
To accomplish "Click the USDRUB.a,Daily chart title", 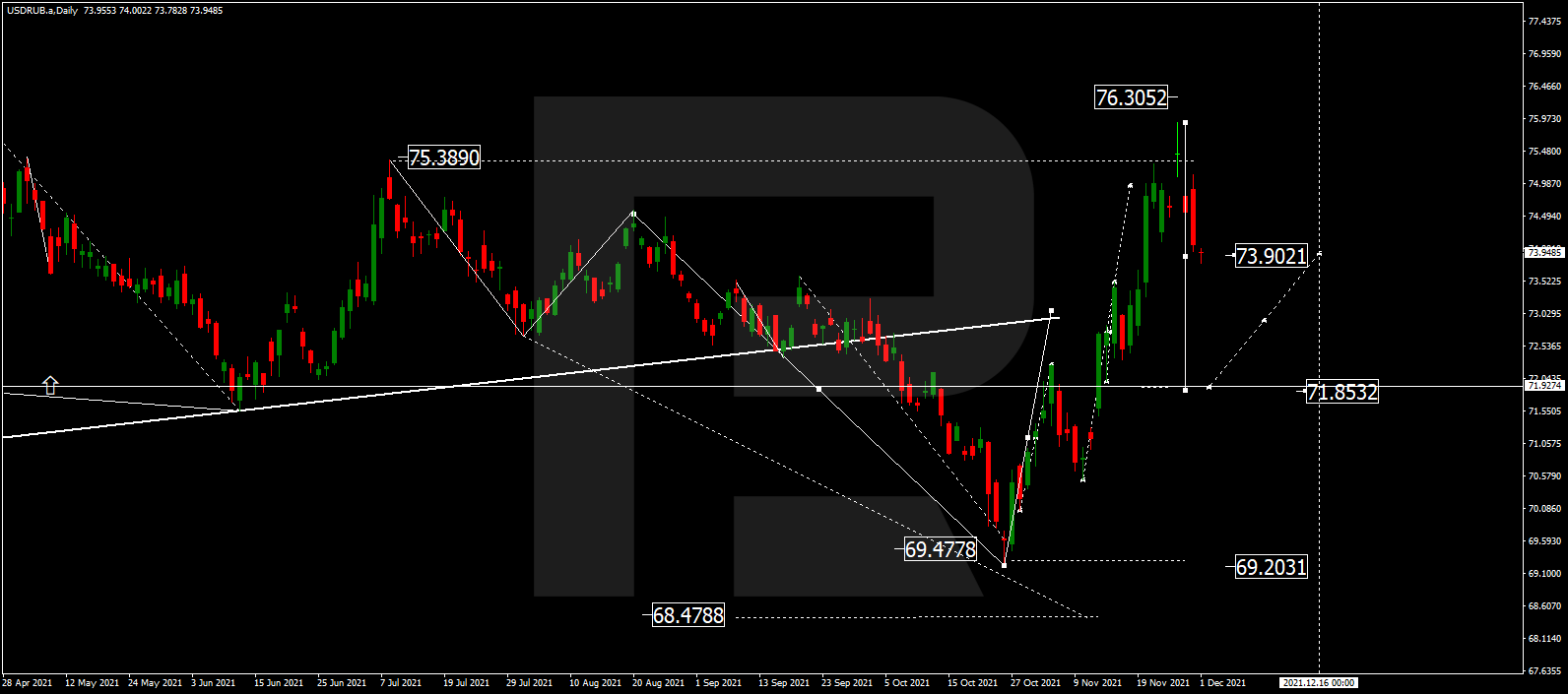I will 42,11.
